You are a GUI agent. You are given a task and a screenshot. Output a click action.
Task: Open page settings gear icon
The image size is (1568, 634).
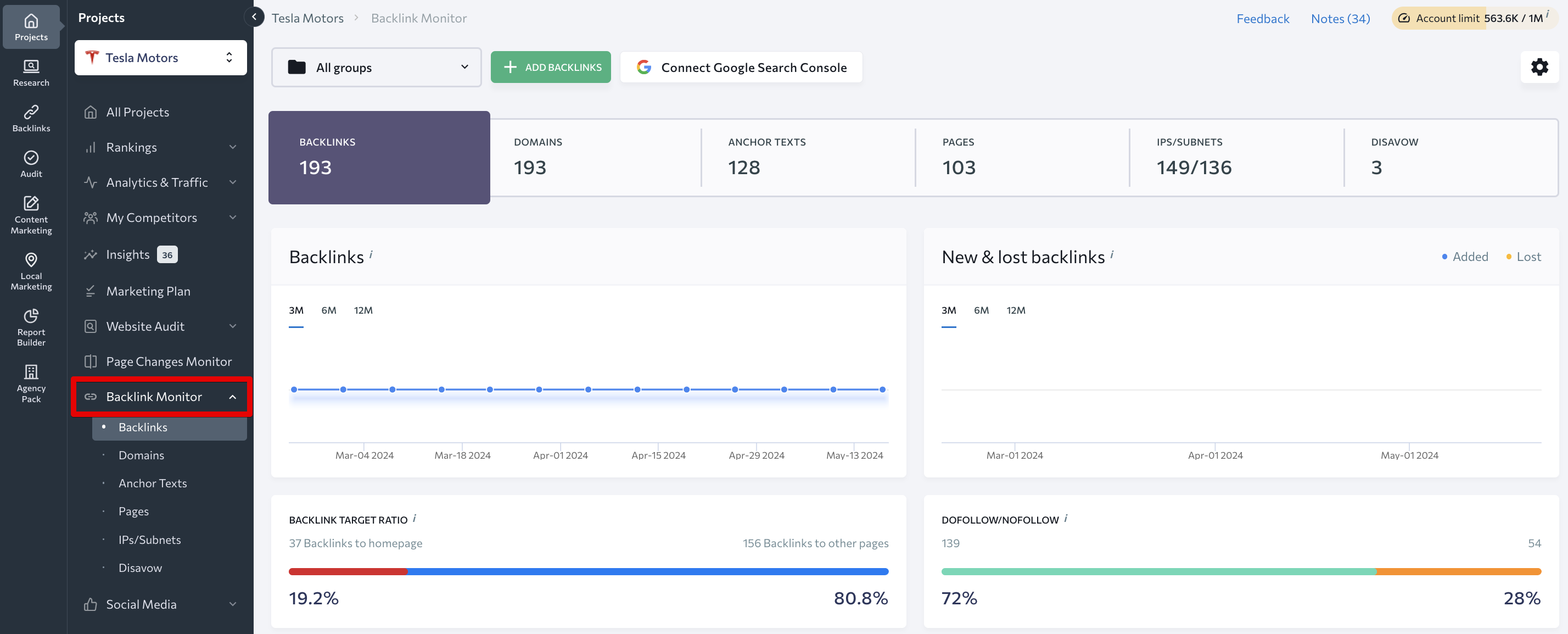[x=1539, y=67]
